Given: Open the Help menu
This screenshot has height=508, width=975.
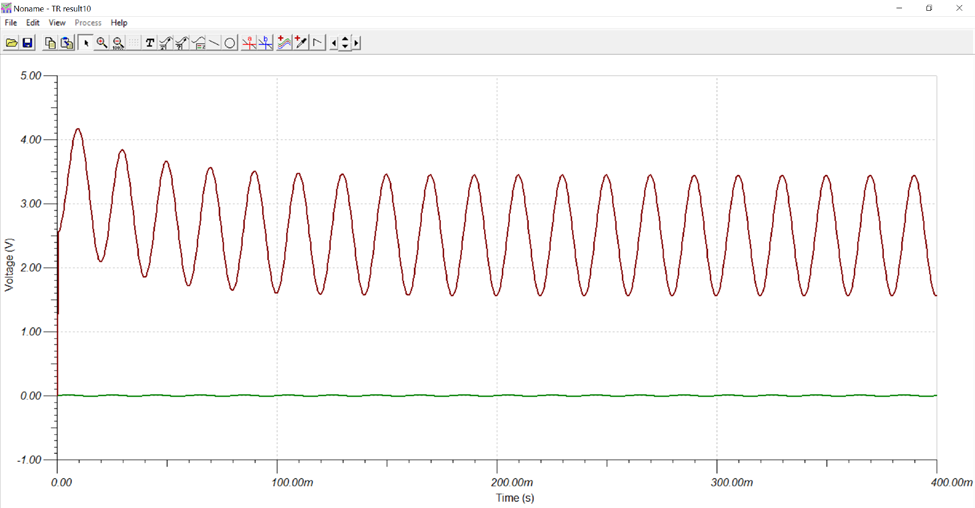Looking at the screenshot, I should pyautogui.click(x=119, y=22).
